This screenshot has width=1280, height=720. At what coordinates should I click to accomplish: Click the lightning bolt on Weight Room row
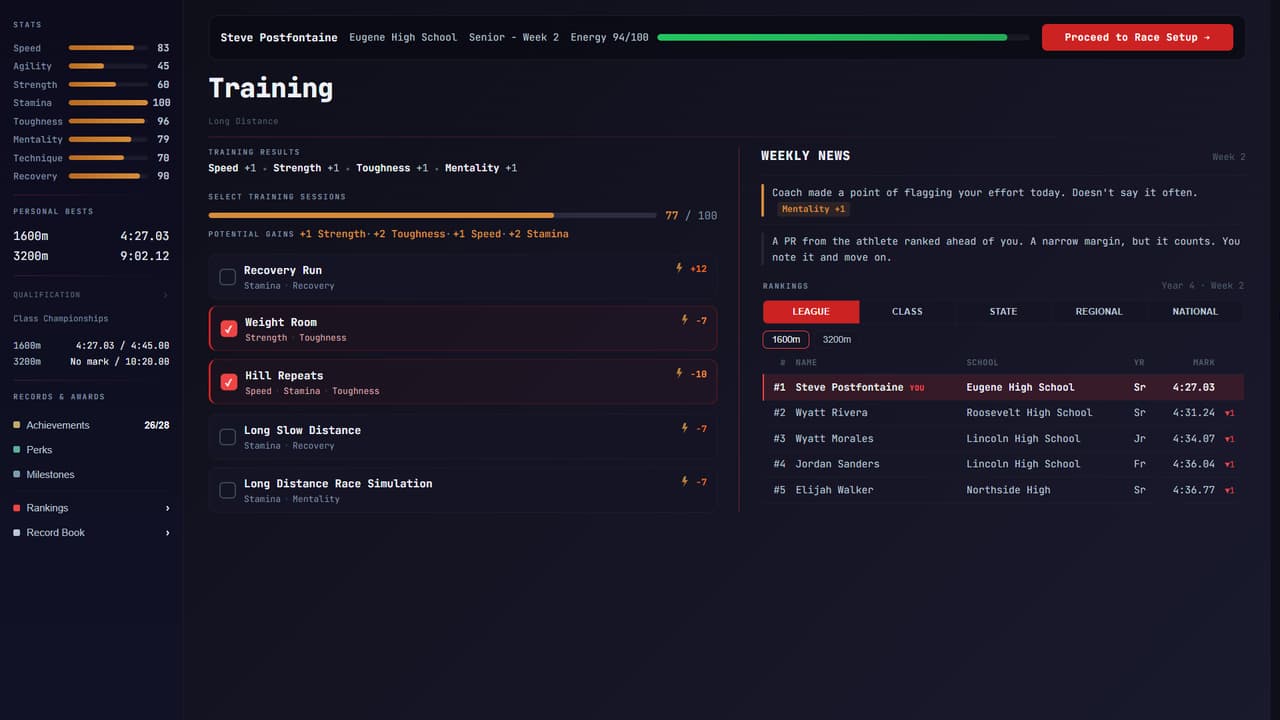click(x=685, y=320)
